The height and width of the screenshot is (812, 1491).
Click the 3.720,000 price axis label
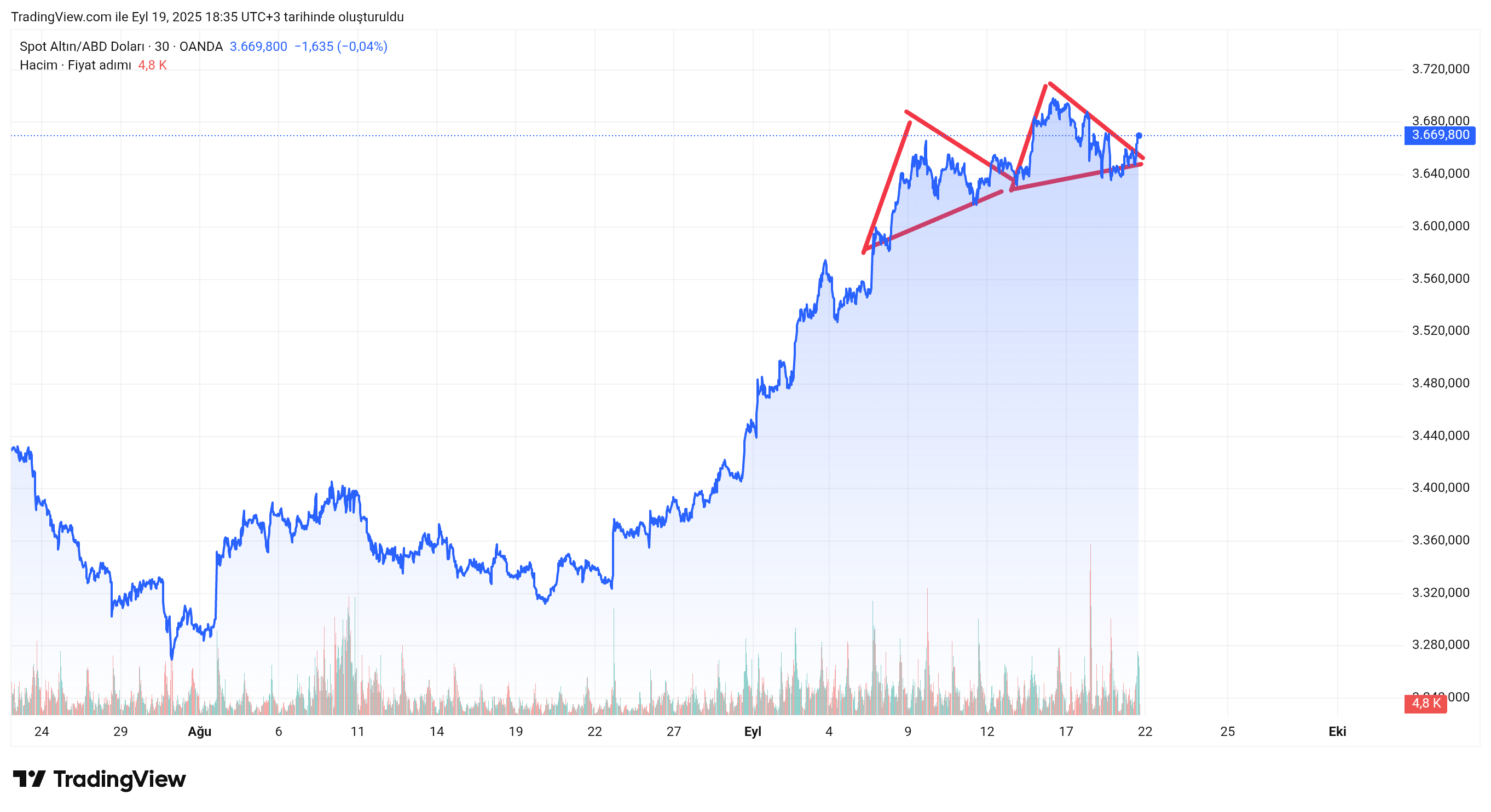(1440, 69)
